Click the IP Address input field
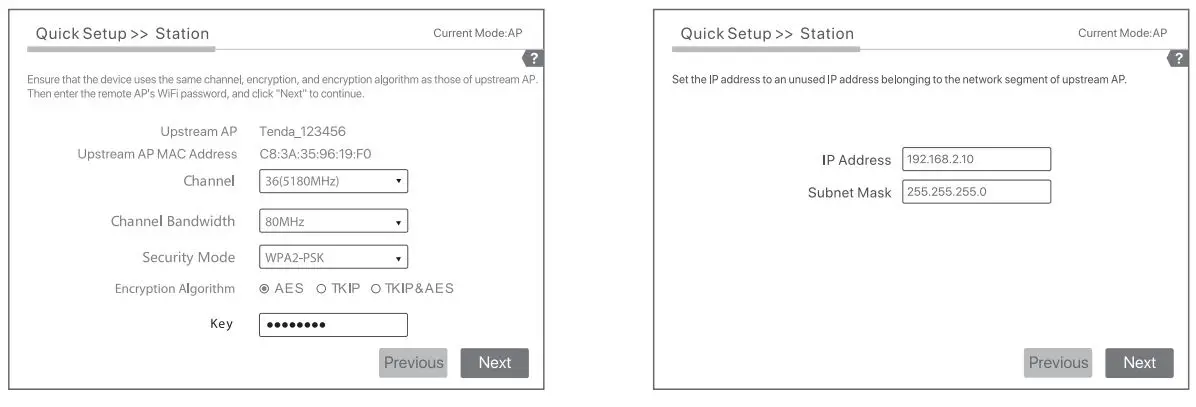The height and width of the screenshot is (407, 1196). click(x=976, y=160)
